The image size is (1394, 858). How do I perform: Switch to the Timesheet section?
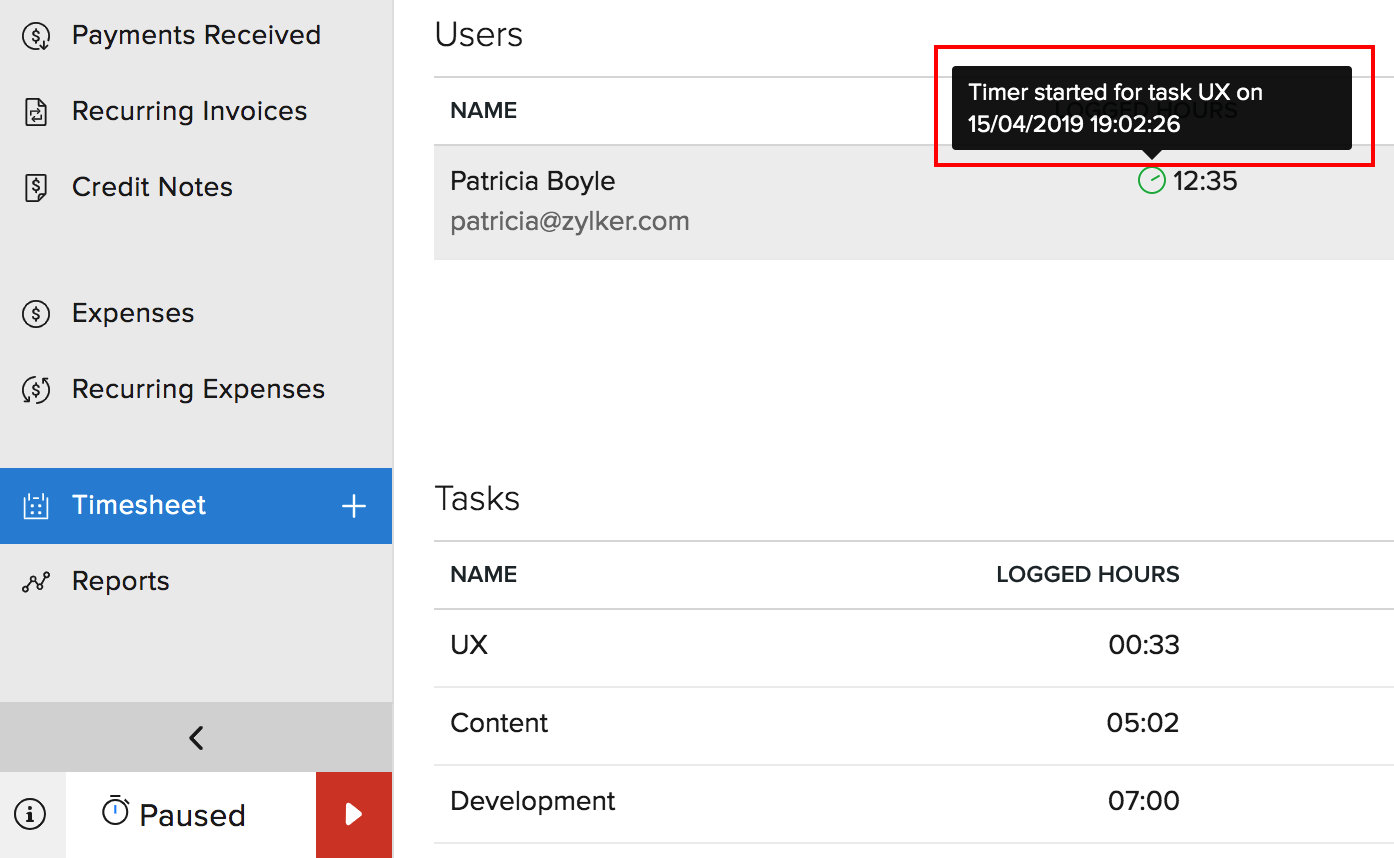point(139,505)
